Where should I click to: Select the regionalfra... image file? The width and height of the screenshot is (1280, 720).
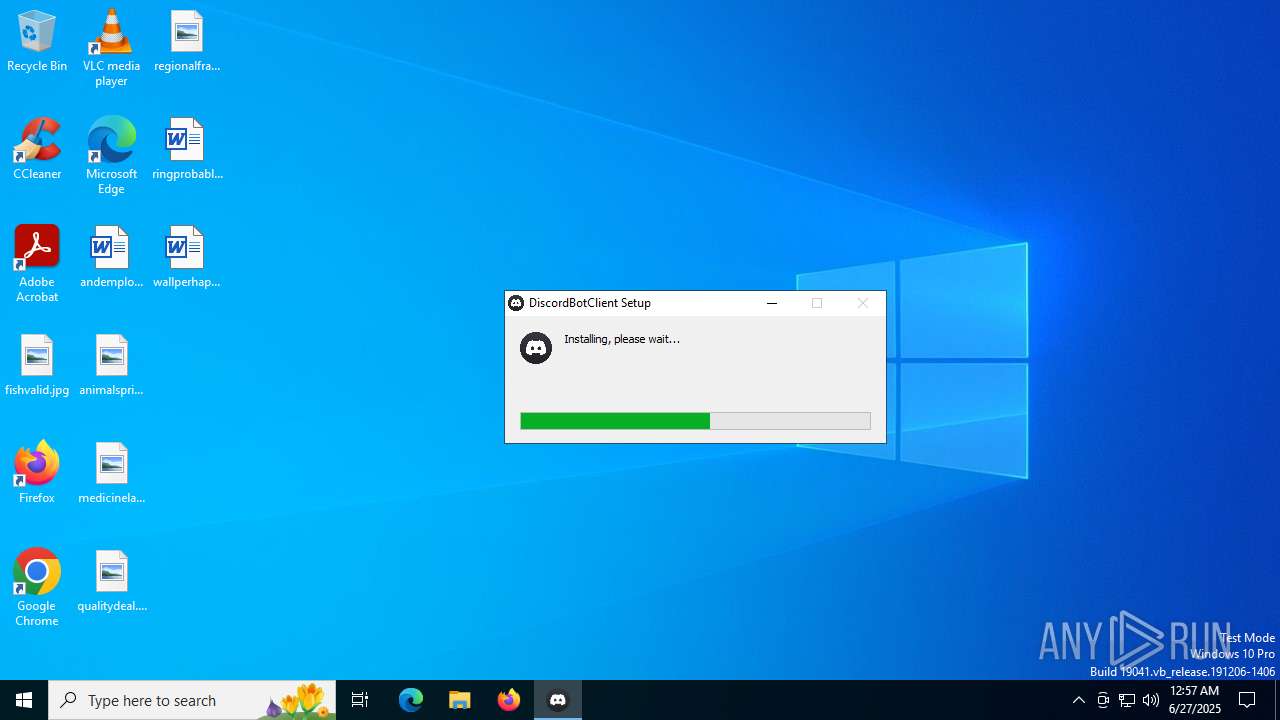click(187, 42)
